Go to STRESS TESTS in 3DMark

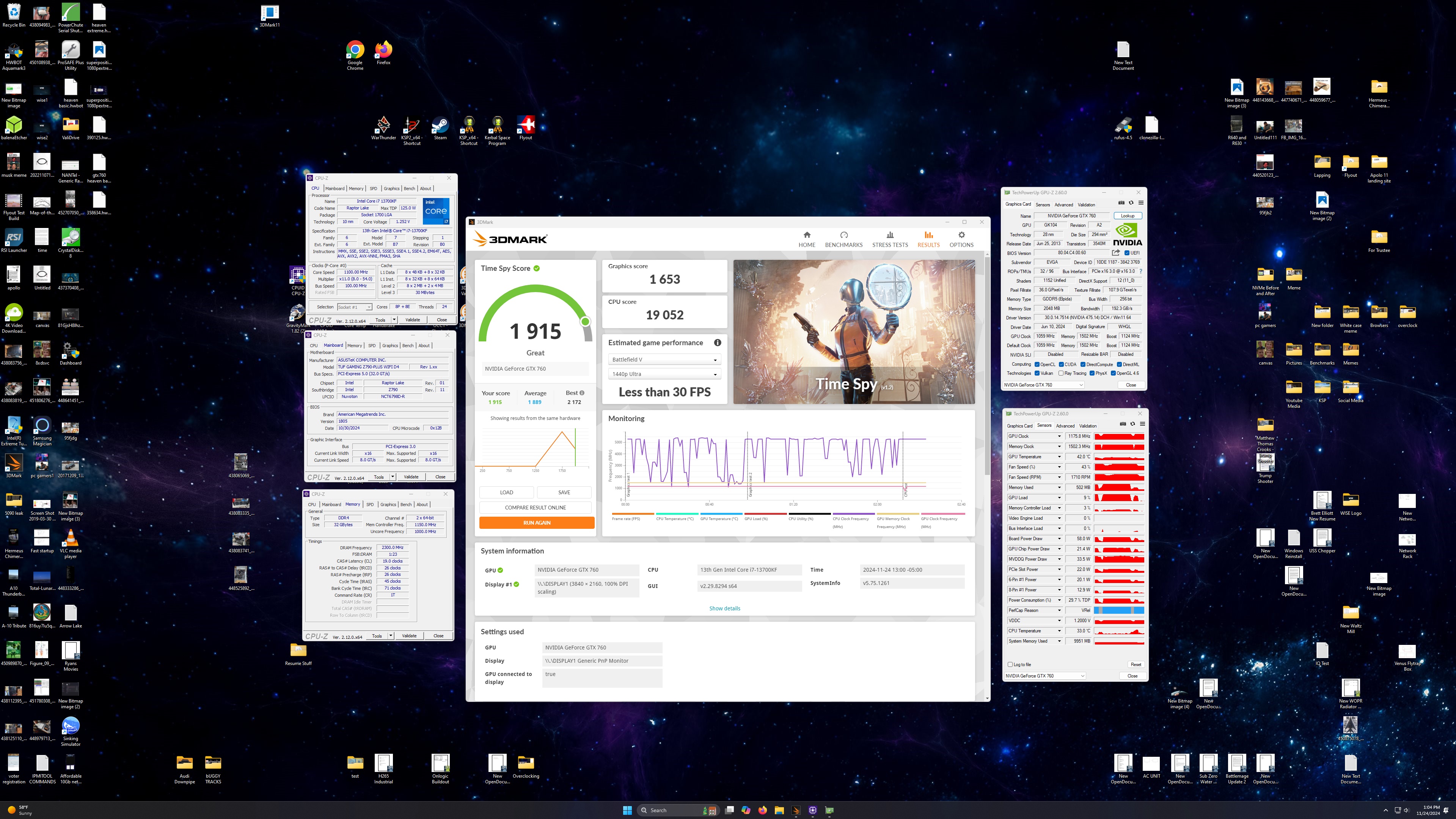pos(890,239)
